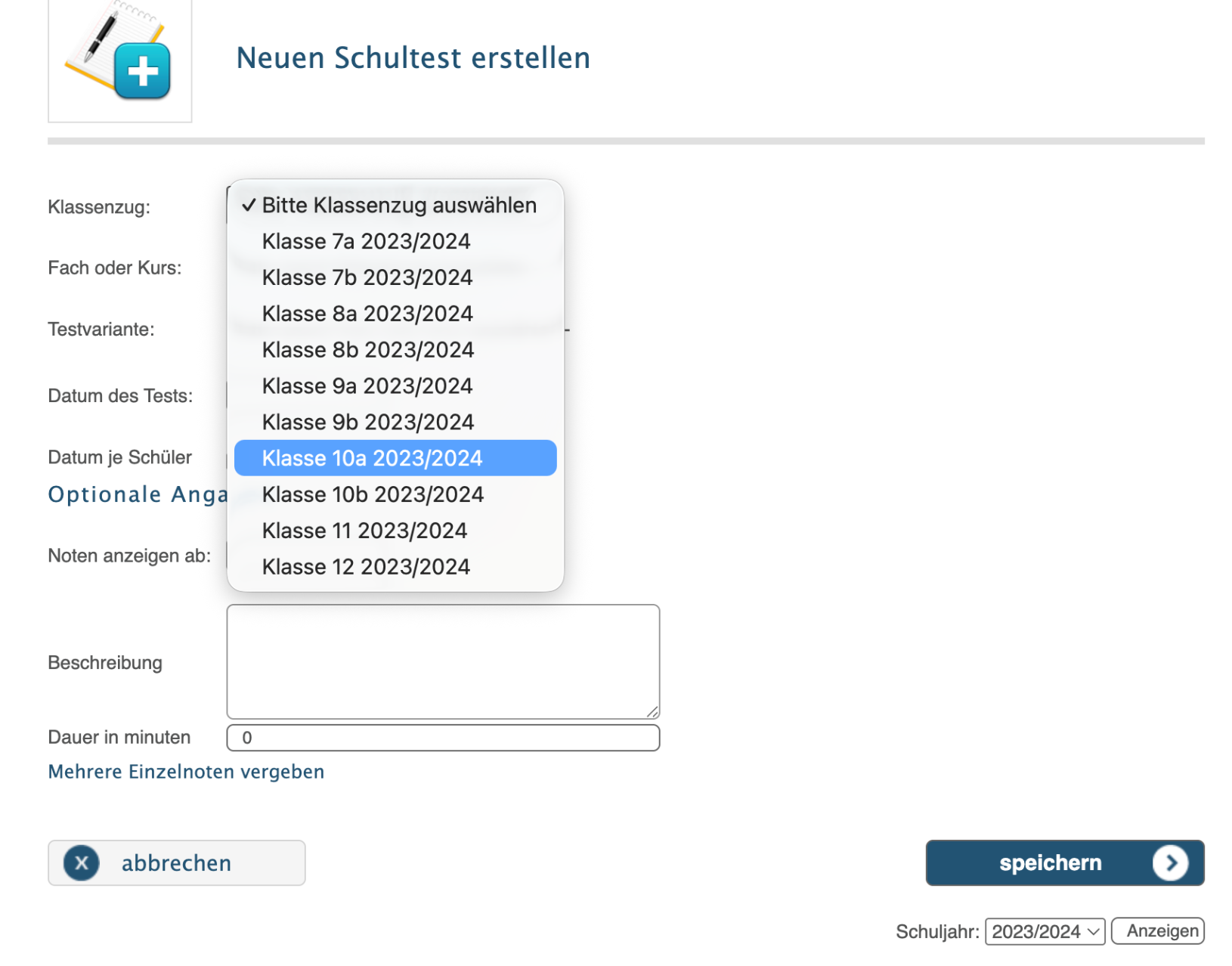
Task: Pick Klasse 12 2023/2024 from list
Action: click(366, 567)
